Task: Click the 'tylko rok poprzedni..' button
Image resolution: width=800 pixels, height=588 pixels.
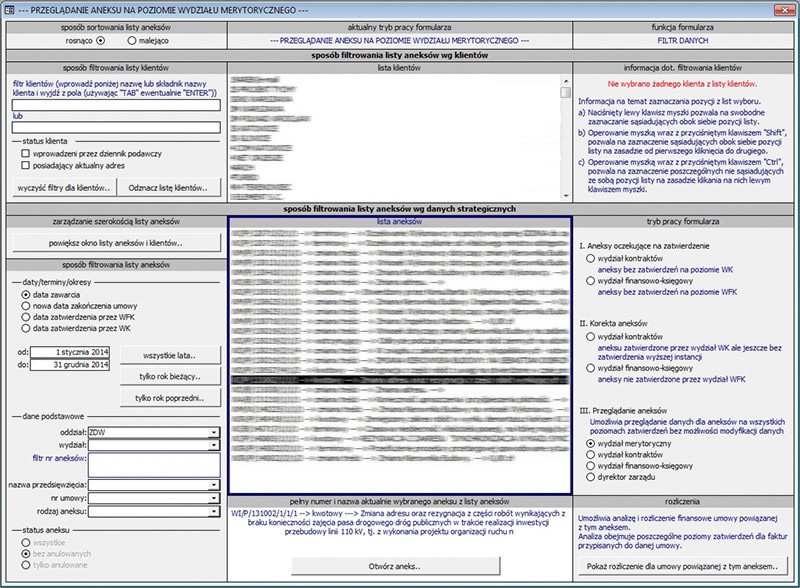Action: (x=170, y=398)
